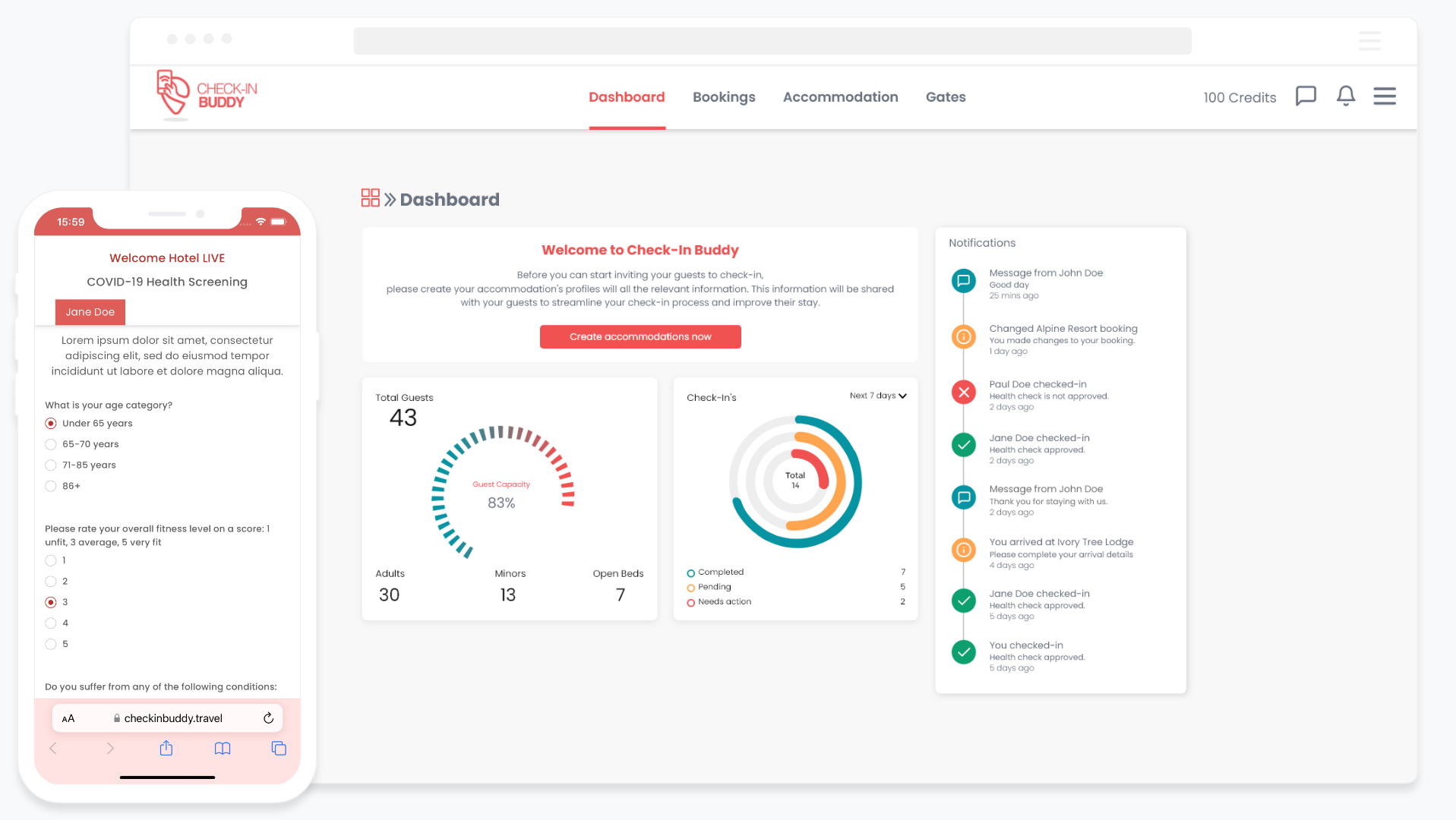Viewport: 1456px width, 820px height.
Task: Click 'Create accommodations now' button
Action: (640, 336)
